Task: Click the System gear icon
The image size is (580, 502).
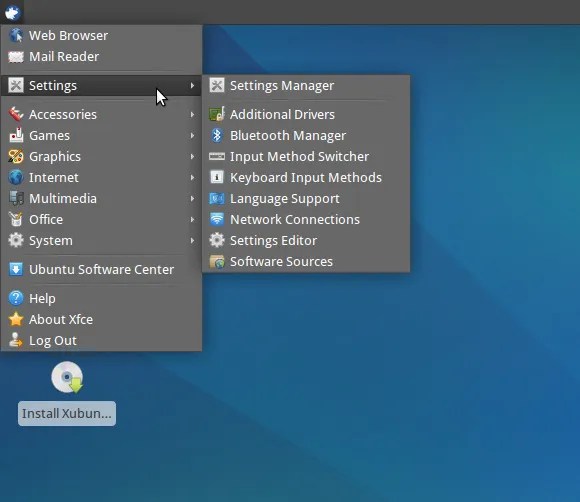Action: (x=16, y=240)
